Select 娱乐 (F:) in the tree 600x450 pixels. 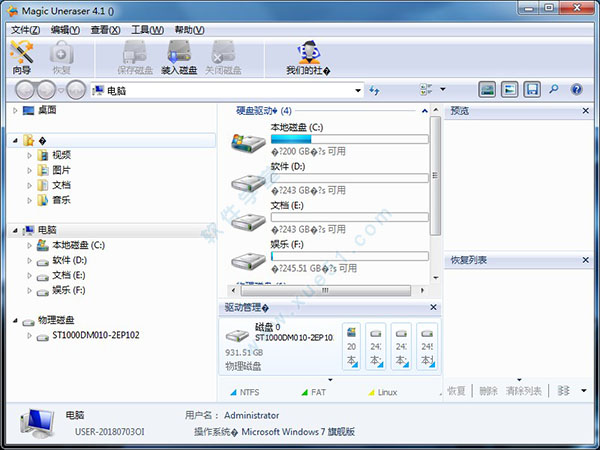pyautogui.click(x=68, y=290)
